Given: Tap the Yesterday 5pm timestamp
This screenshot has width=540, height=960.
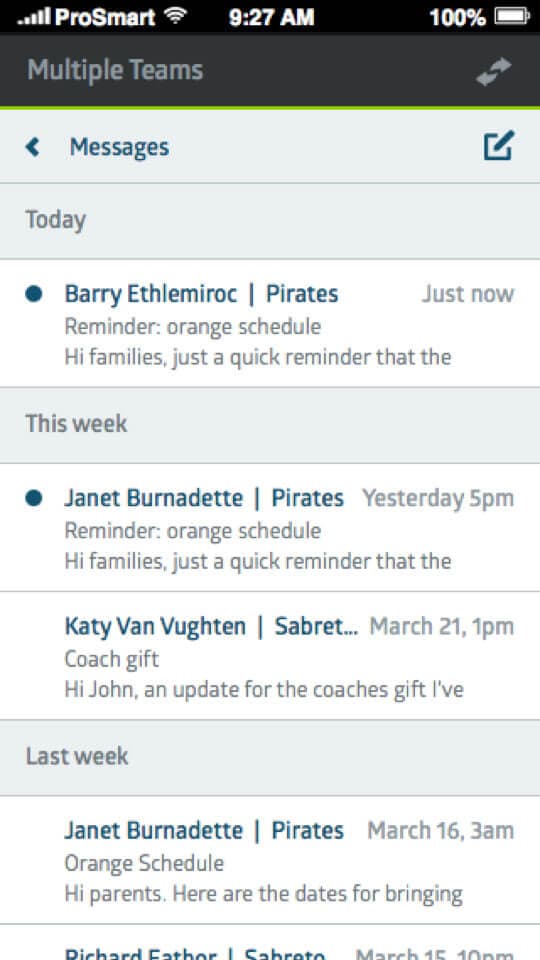Looking at the screenshot, I should pos(438,499).
